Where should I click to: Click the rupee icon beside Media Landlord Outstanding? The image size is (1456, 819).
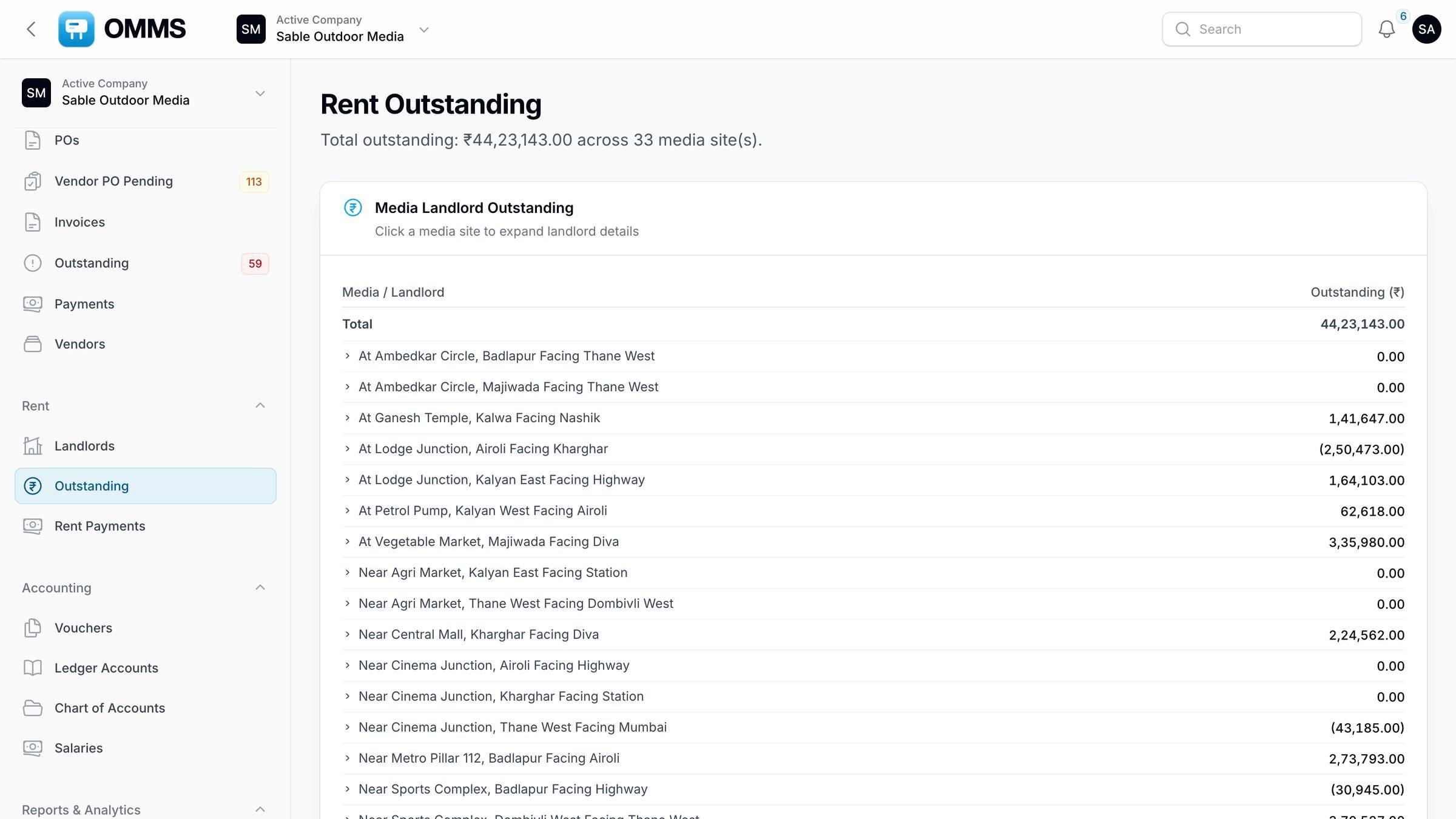click(353, 207)
